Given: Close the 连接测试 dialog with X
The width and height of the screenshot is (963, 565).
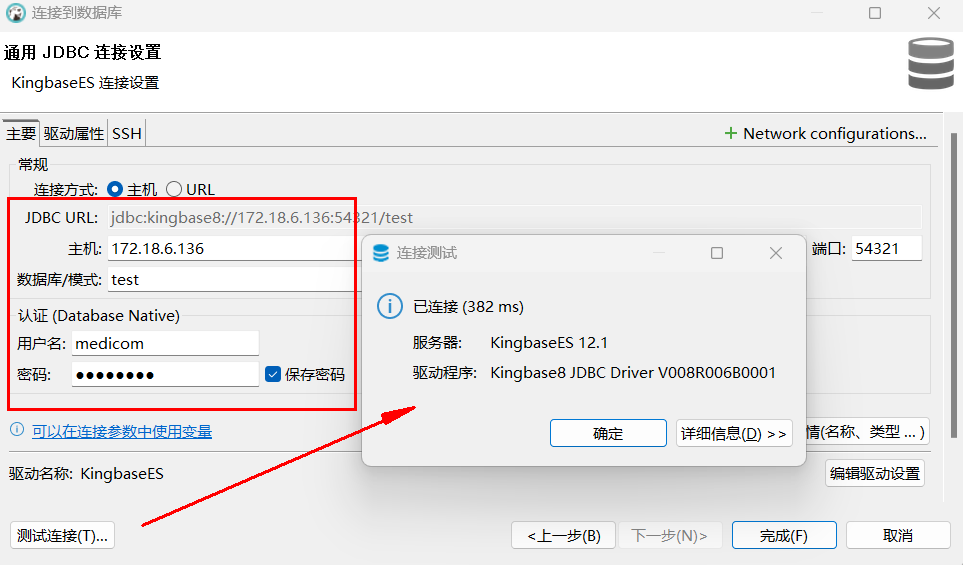Looking at the screenshot, I should (776, 253).
